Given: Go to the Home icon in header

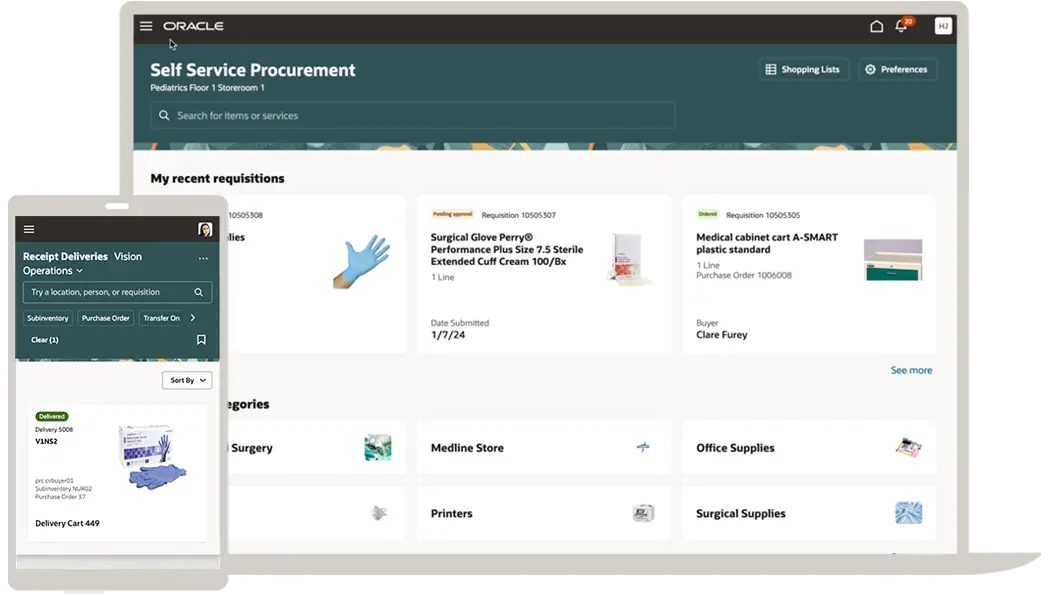Looking at the screenshot, I should (876, 27).
